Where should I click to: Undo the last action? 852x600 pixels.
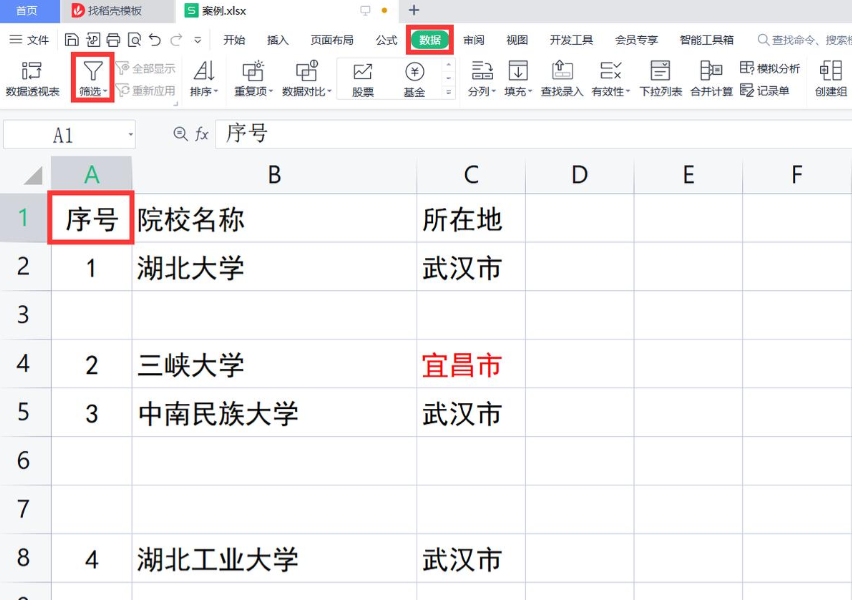(155, 40)
